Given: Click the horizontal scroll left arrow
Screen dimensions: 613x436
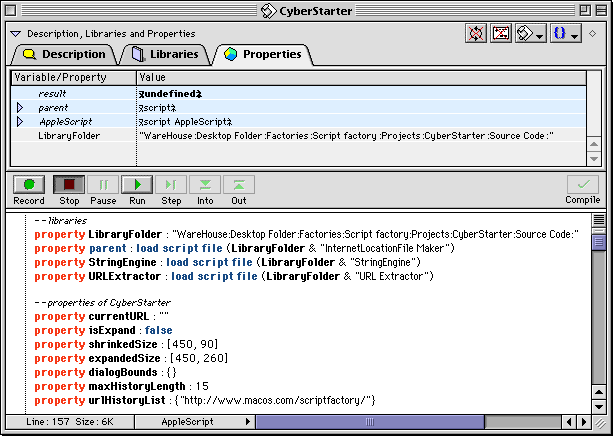Looking at the screenshot, I should pyautogui.click(x=569, y=422).
